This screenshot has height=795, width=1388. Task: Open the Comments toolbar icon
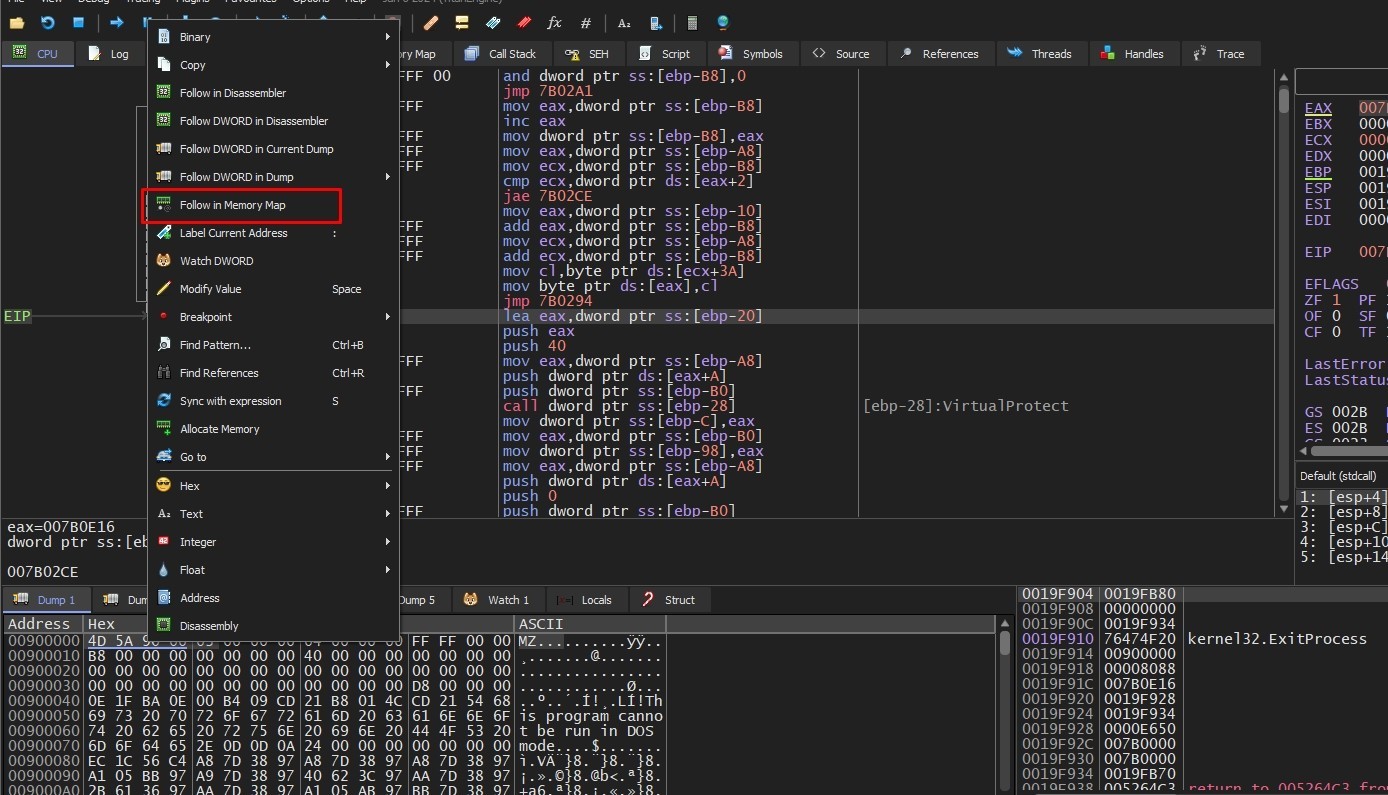click(461, 22)
